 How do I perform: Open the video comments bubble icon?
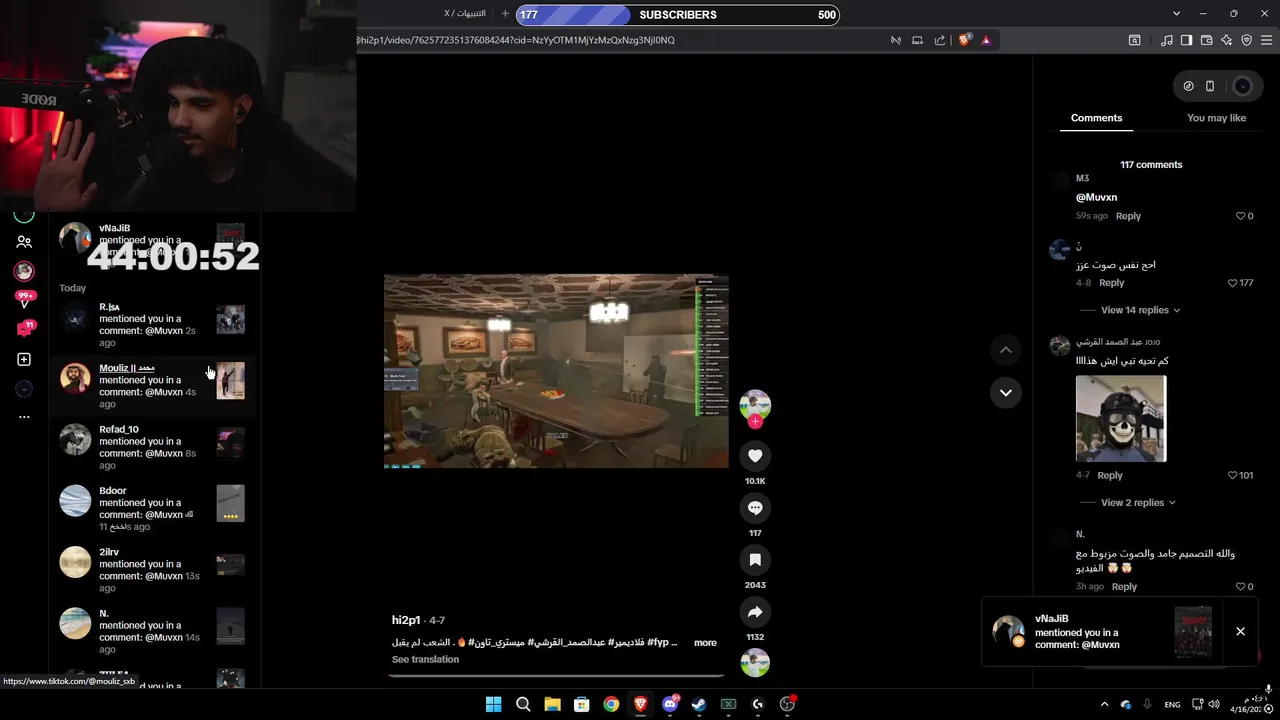pos(755,508)
